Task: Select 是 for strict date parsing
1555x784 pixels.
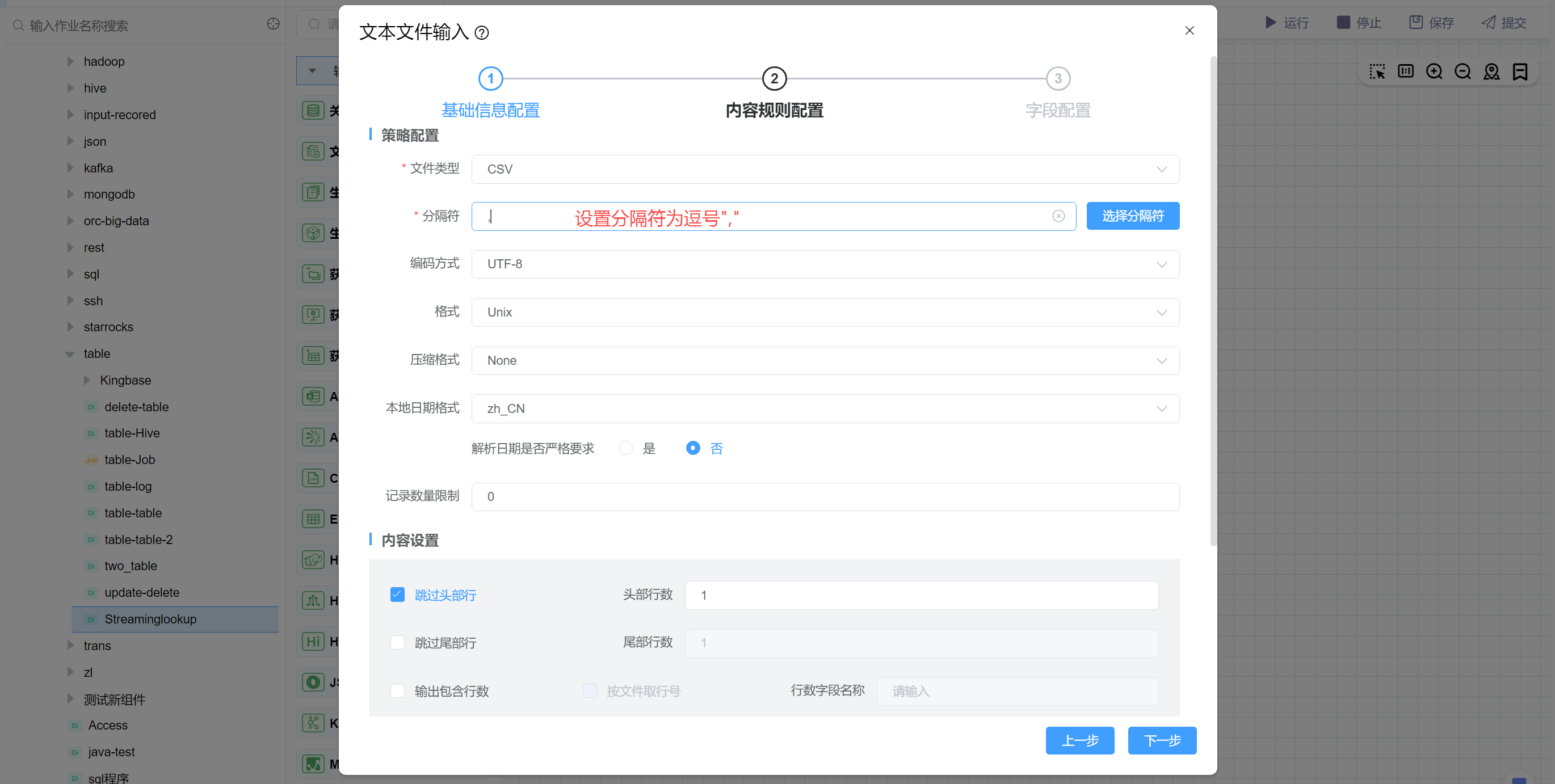Action: [625, 448]
